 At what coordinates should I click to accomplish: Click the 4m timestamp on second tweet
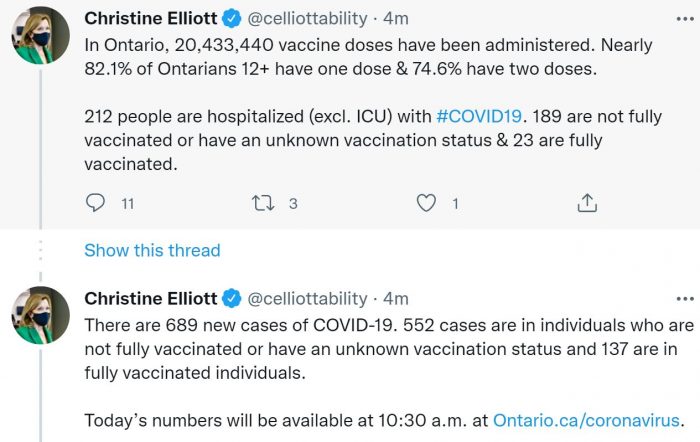(397, 298)
